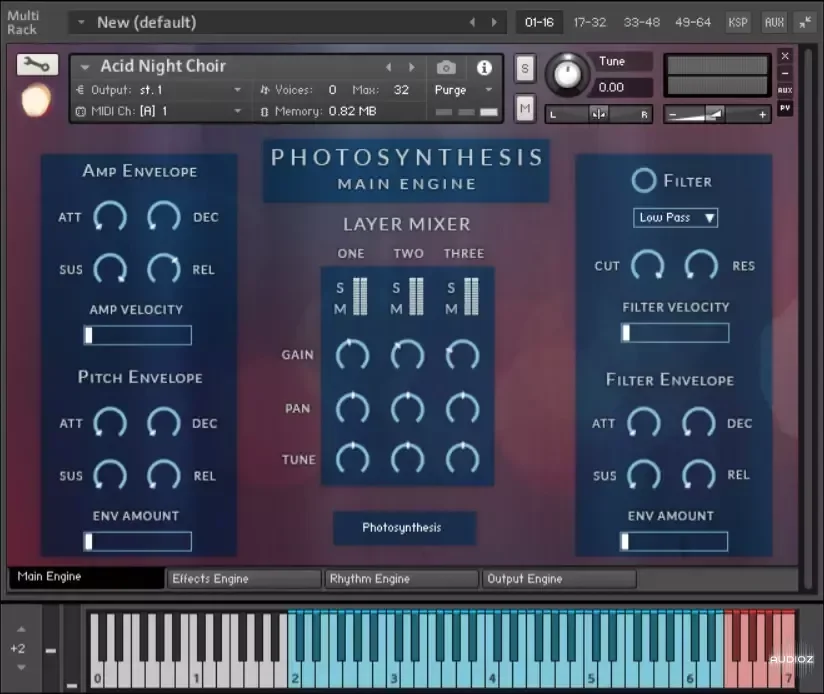This screenshot has height=694, width=824.
Task: Click the AUX button in rack header
Action: [774, 23]
